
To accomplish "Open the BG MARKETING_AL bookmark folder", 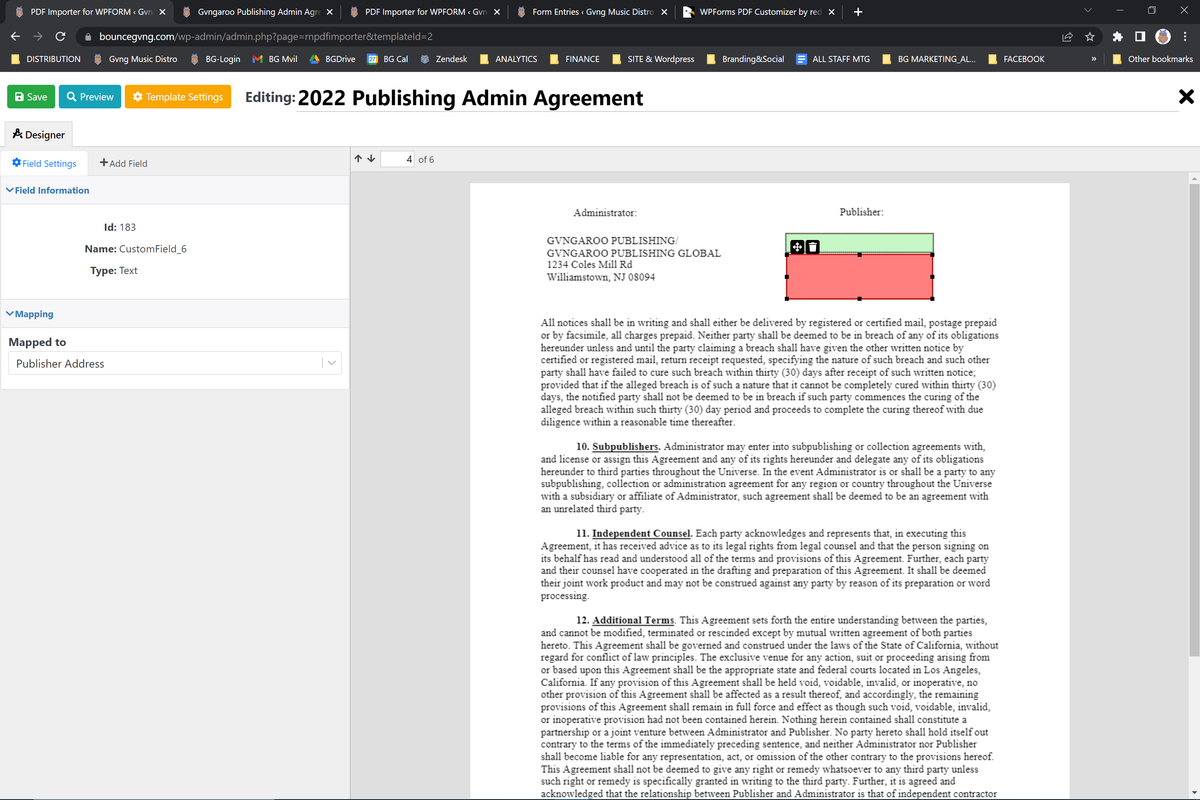I will 929,59.
